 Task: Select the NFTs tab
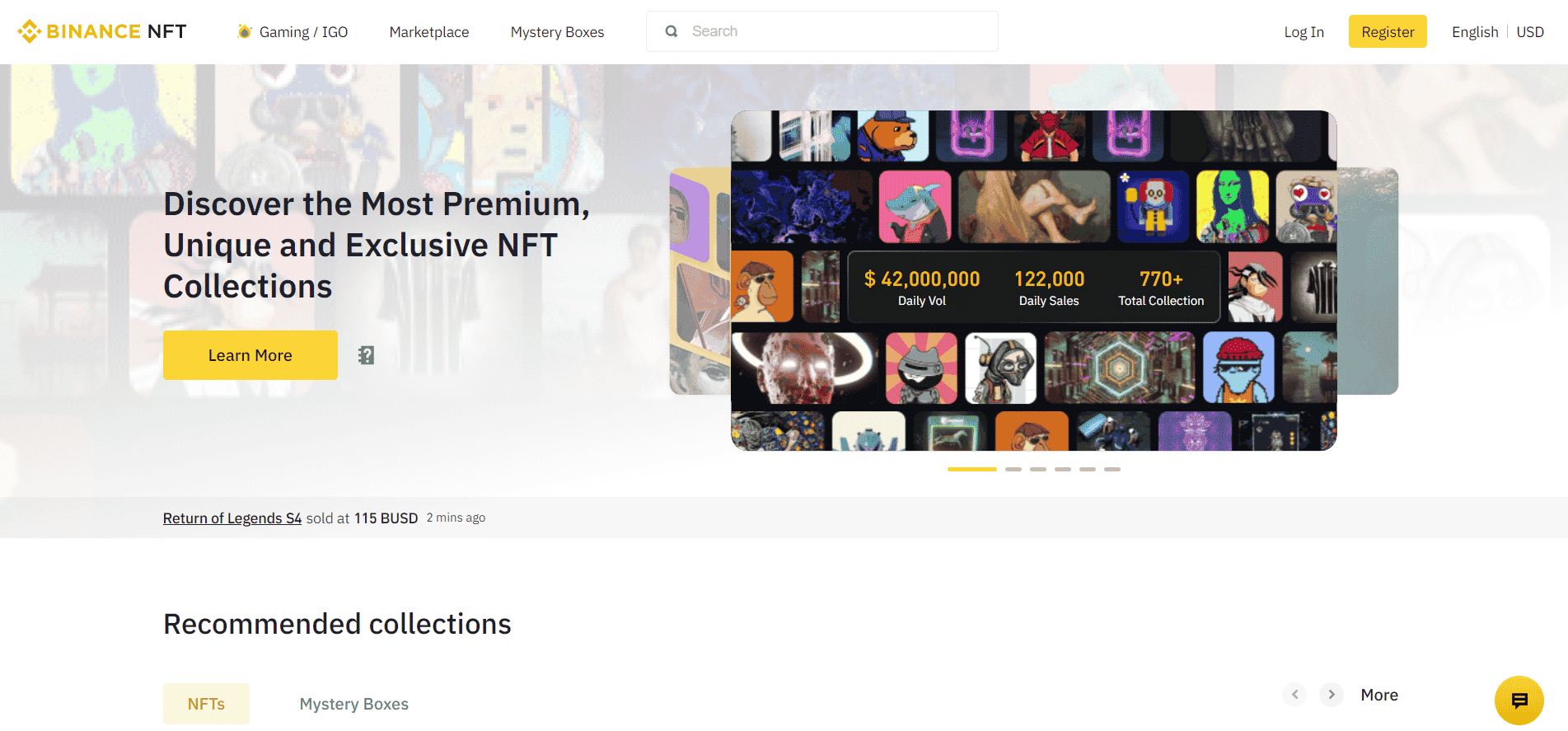(x=206, y=704)
